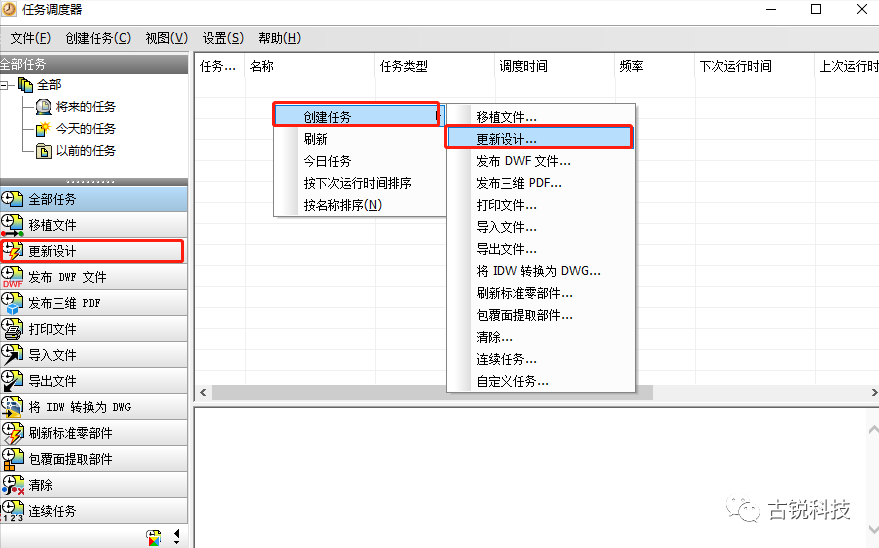The width and height of the screenshot is (879, 548).
Task: Select 包覆面提取部件... in the submenu
Action: [x=541, y=315]
